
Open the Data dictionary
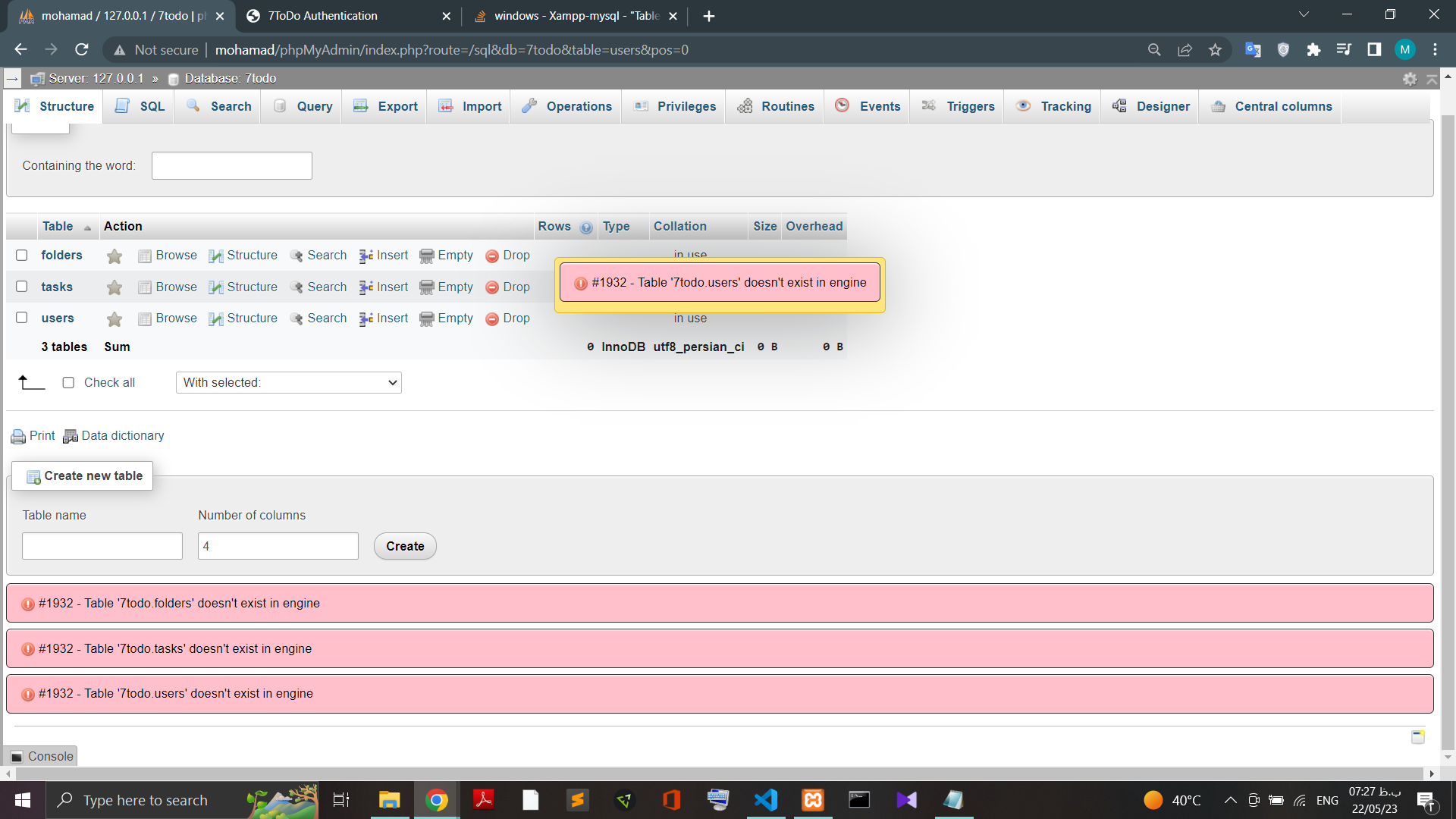pos(114,436)
